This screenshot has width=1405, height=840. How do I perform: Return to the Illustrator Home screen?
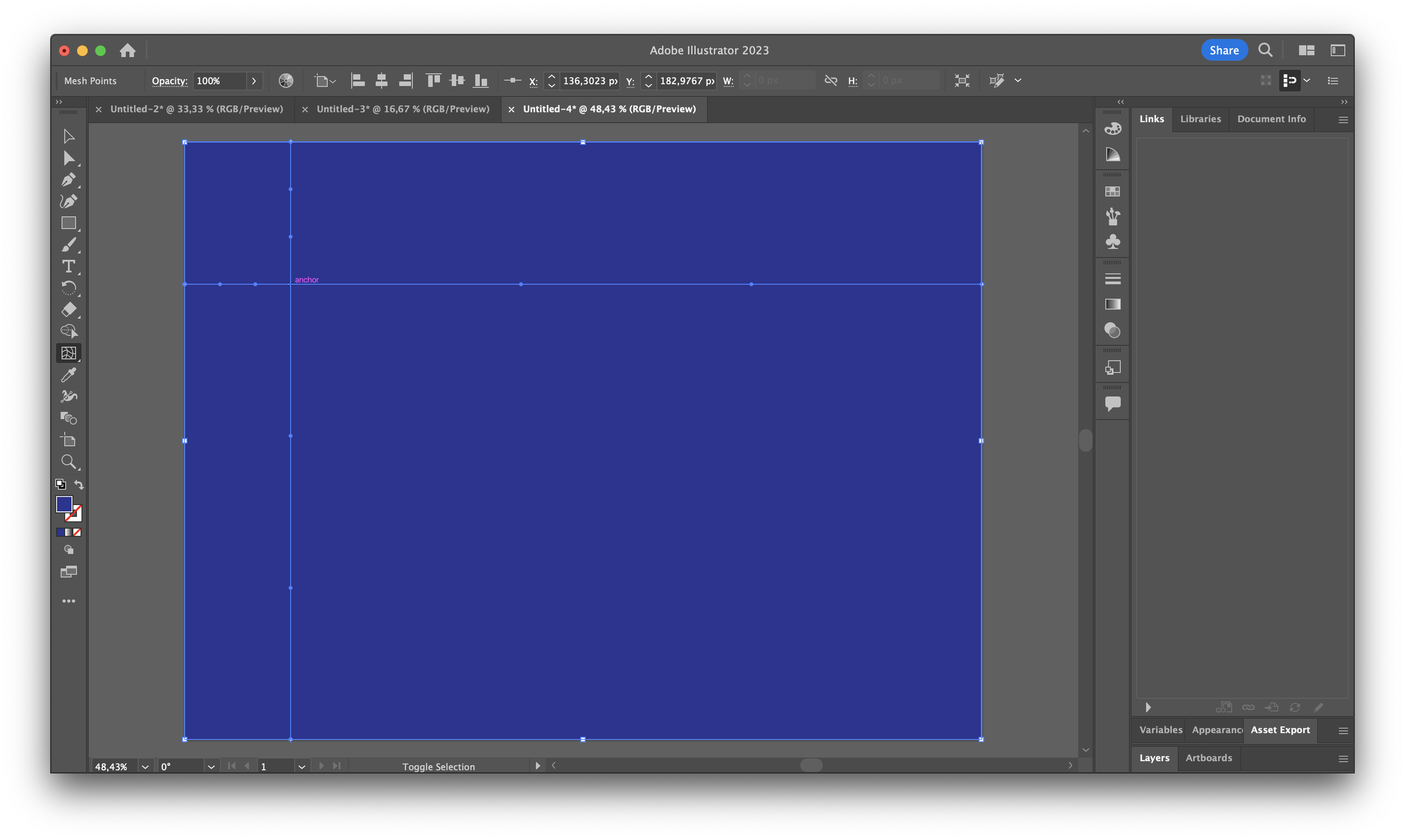(x=128, y=51)
